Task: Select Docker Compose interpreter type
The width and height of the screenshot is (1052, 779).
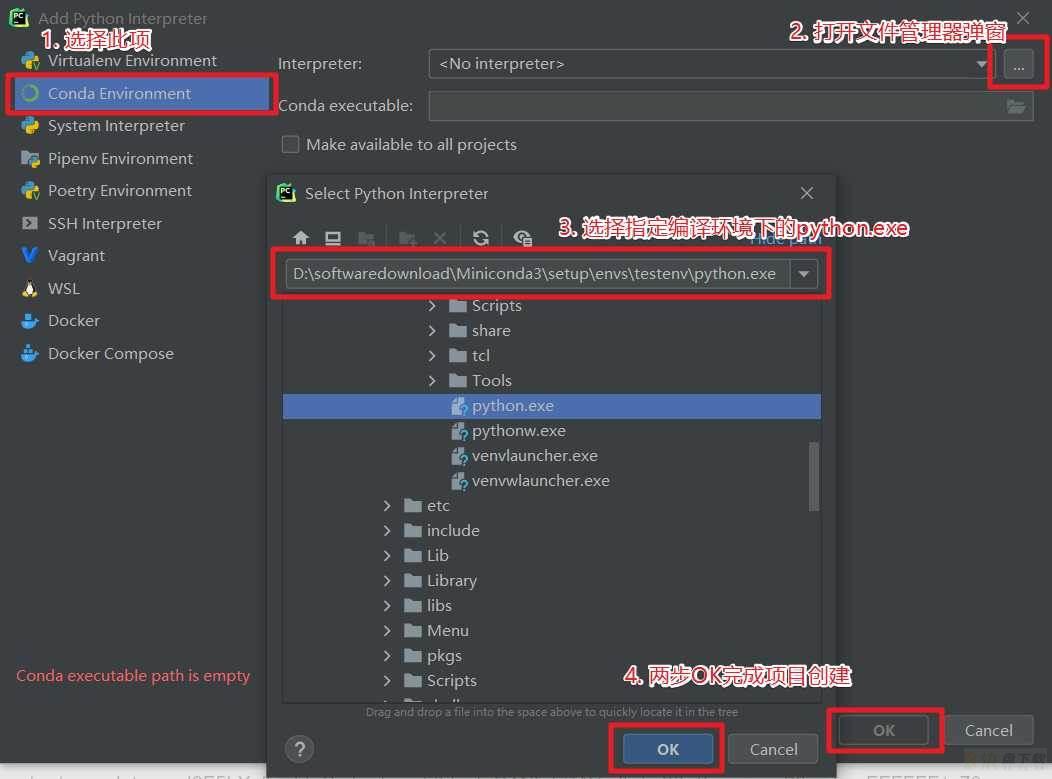Action: (111, 354)
